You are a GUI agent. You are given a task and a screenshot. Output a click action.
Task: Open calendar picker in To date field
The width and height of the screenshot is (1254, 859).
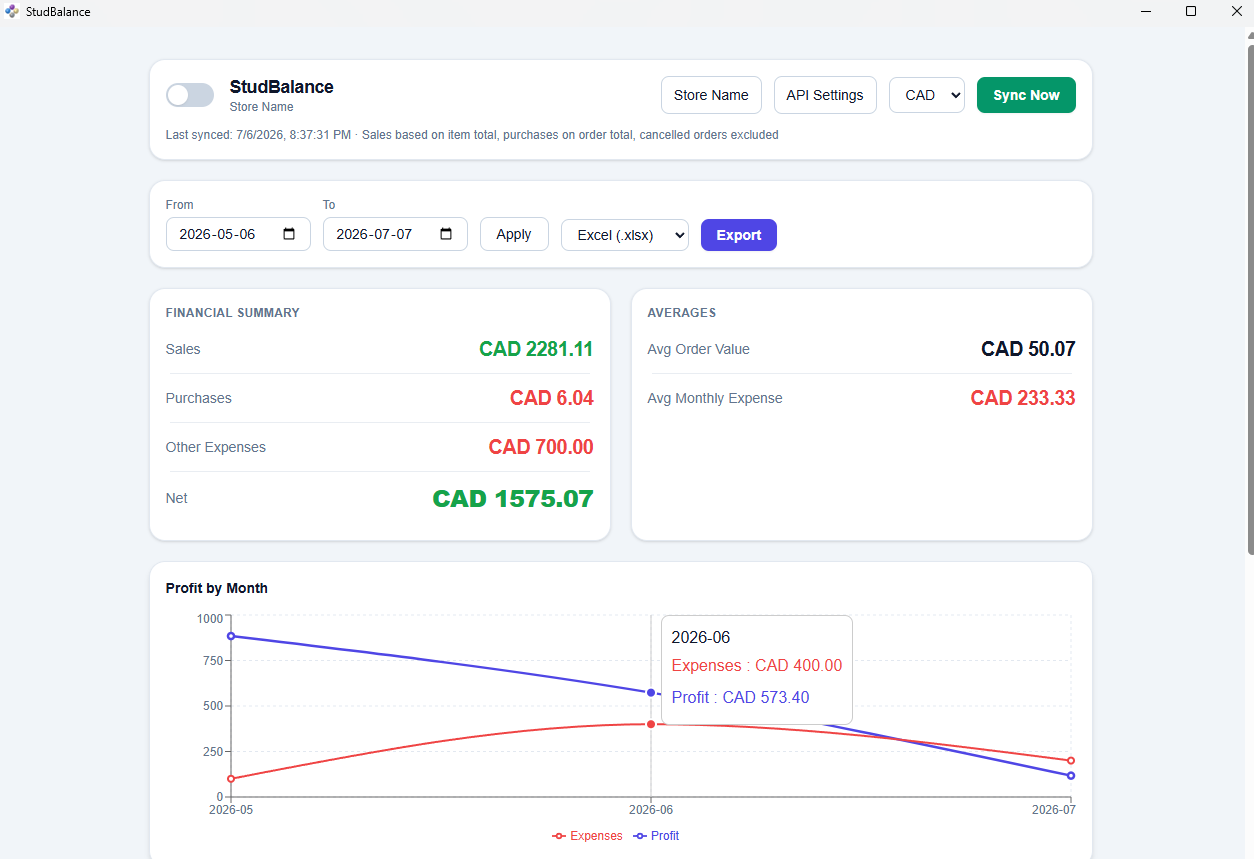tap(447, 234)
